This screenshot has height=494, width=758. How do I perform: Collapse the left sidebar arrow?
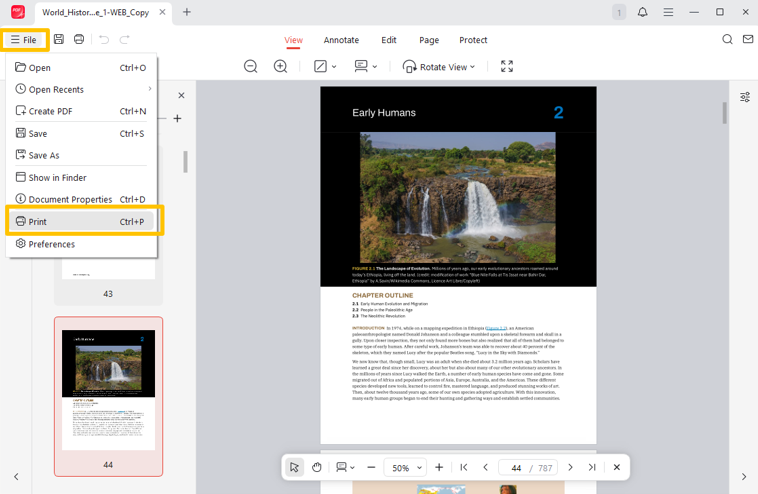(16, 477)
